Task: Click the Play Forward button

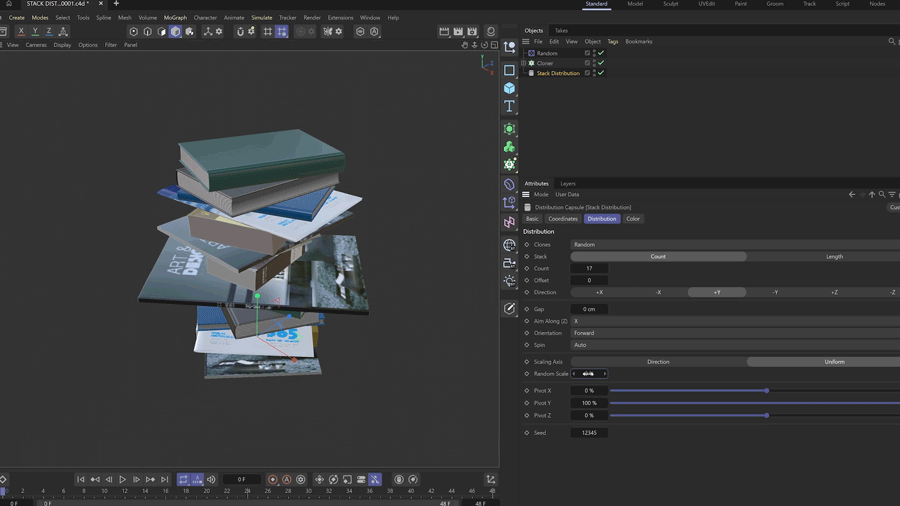Action: tap(123, 480)
